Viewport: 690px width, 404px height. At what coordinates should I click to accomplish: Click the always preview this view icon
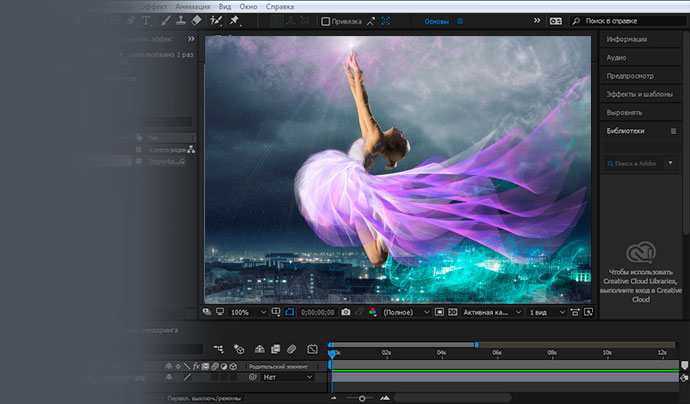pos(207,312)
